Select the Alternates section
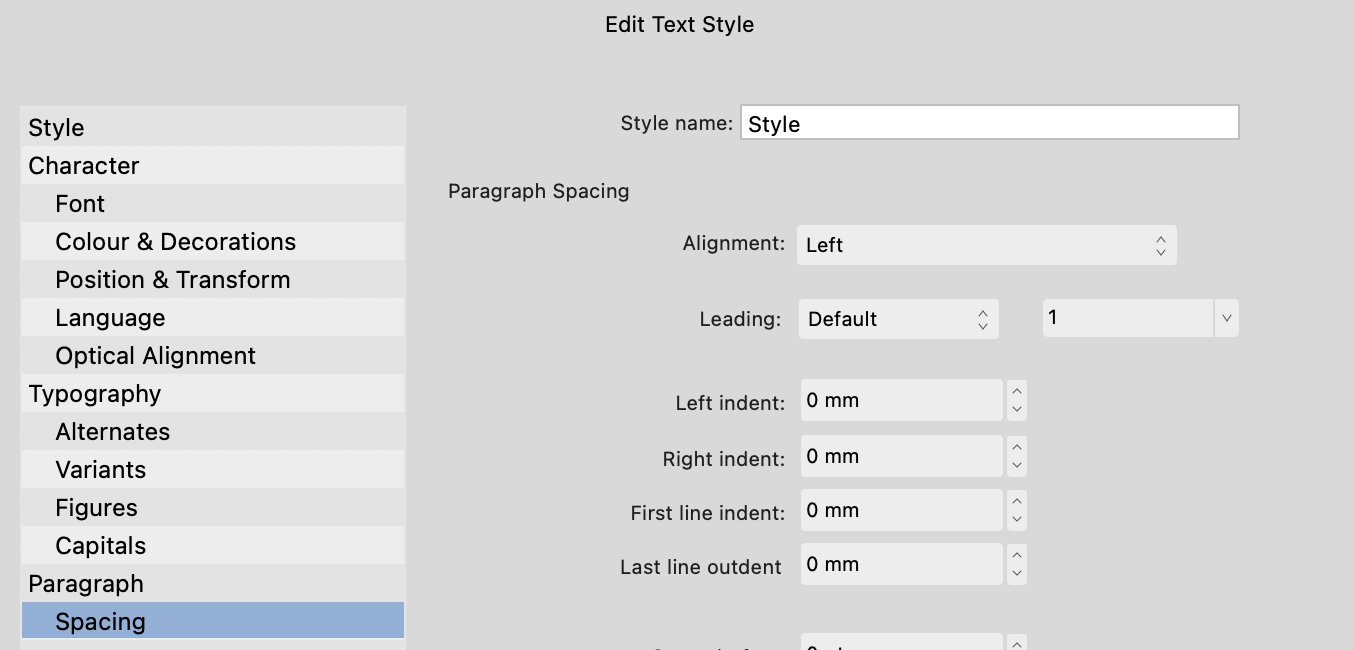The width and height of the screenshot is (1354, 650). coord(113,431)
